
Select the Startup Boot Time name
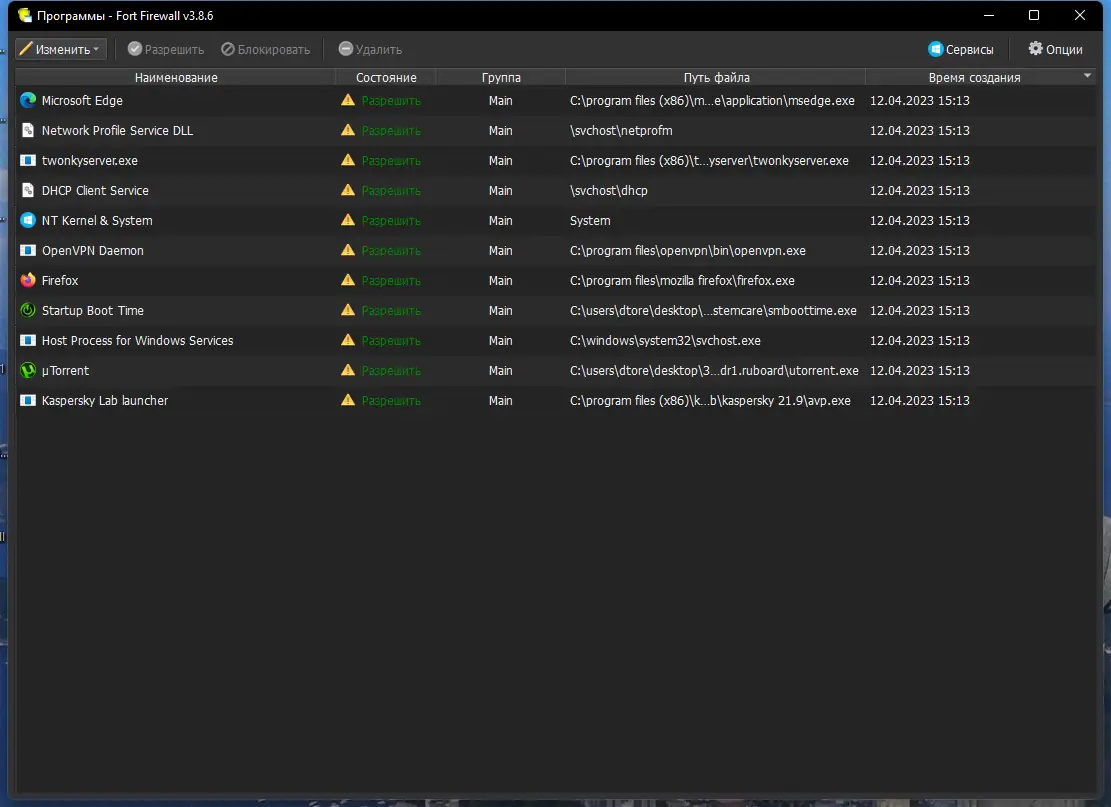92,310
